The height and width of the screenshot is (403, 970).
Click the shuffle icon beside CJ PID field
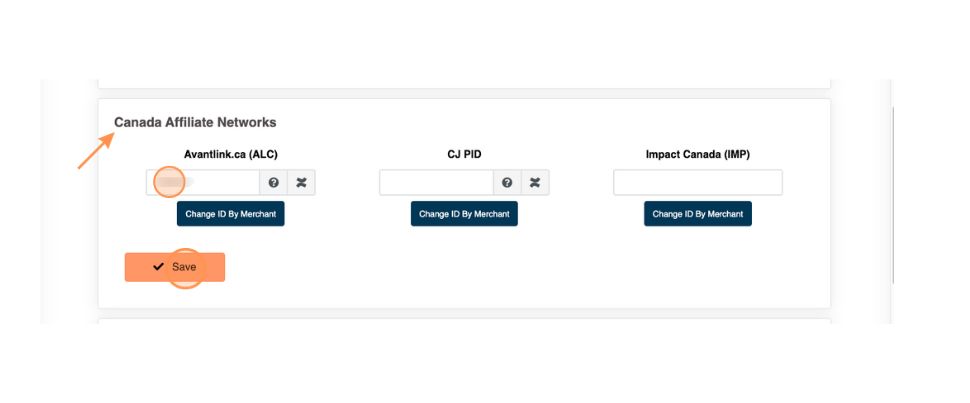(x=535, y=183)
